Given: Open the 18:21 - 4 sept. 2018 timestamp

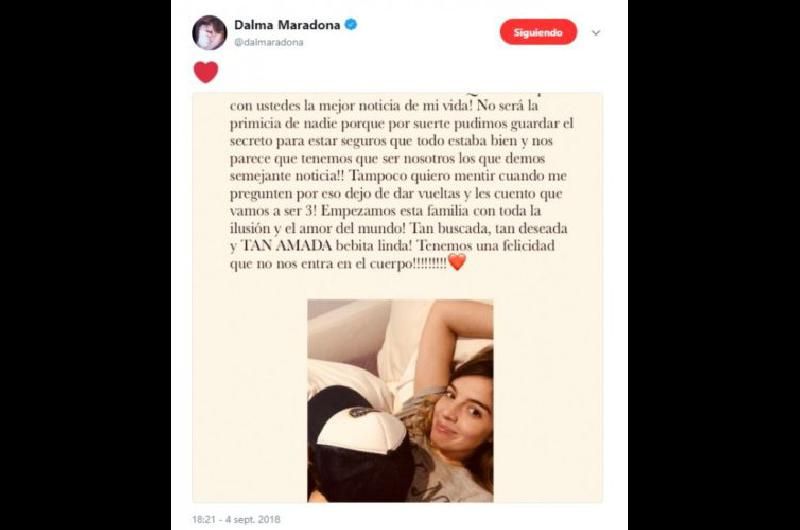Looking at the screenshot, I should (236, 519).
